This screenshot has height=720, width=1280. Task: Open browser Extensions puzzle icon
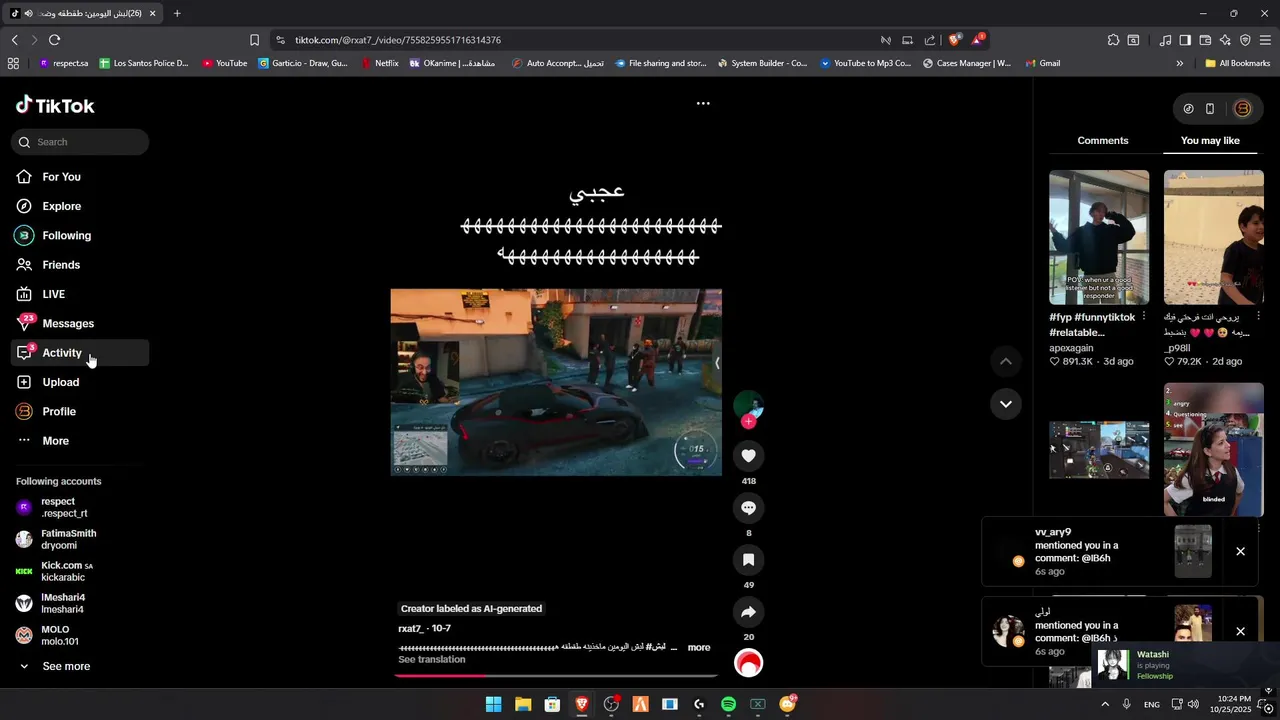1113,40
